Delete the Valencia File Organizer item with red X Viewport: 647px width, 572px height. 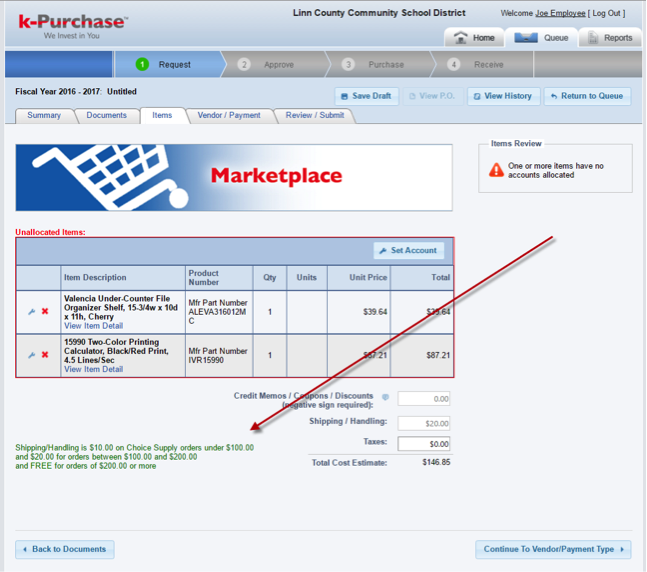coord(45,311)
